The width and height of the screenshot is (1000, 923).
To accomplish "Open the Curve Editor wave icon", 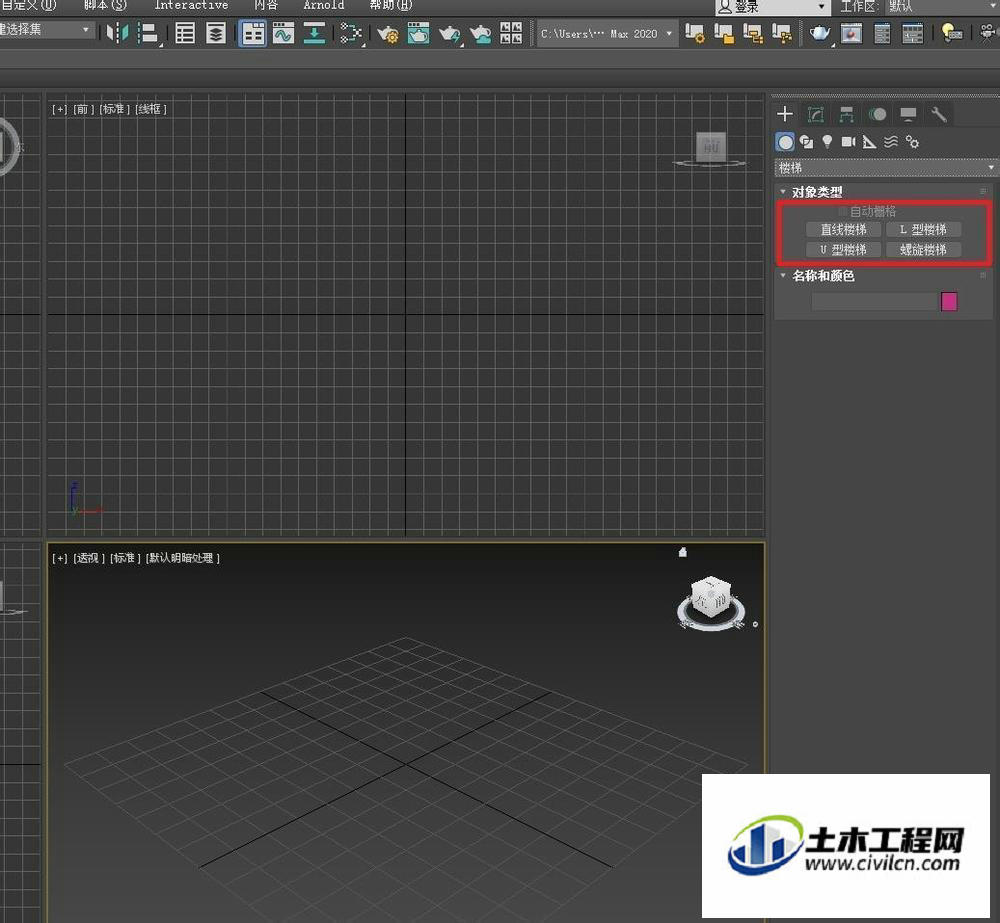I will (283, 33).
